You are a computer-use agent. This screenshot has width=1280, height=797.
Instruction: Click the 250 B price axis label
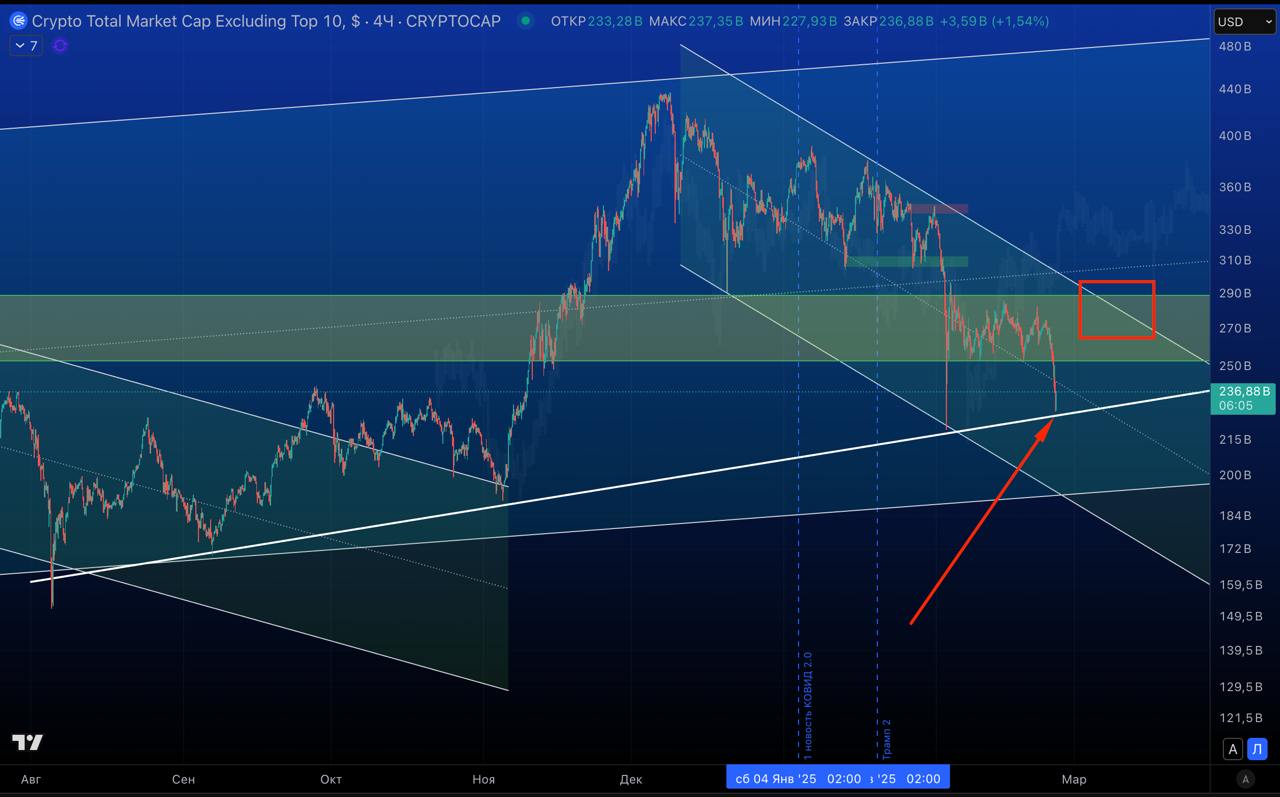click(x=1235, y=366)
